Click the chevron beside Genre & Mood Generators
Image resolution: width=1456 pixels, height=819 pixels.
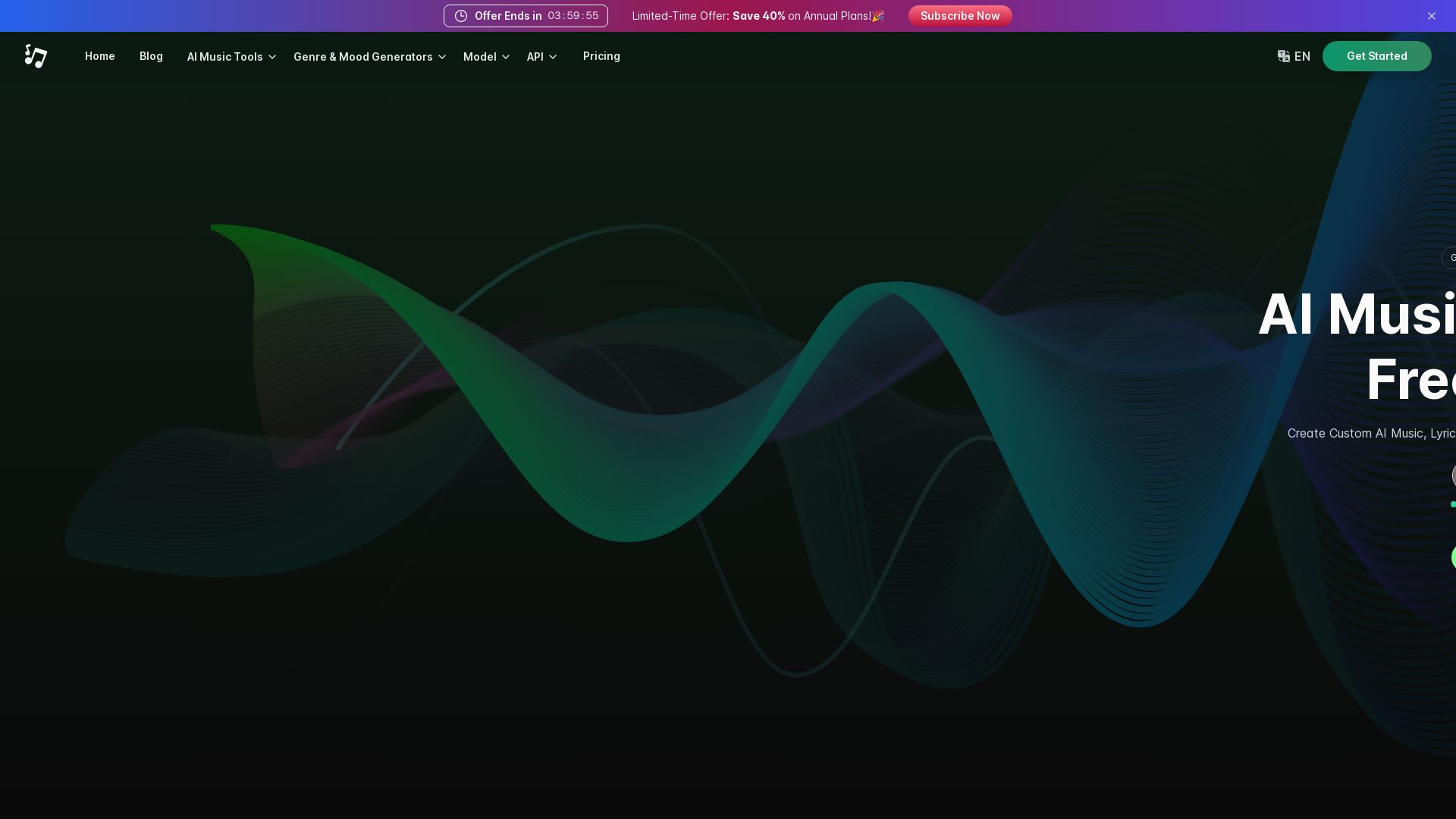point(442,57)
